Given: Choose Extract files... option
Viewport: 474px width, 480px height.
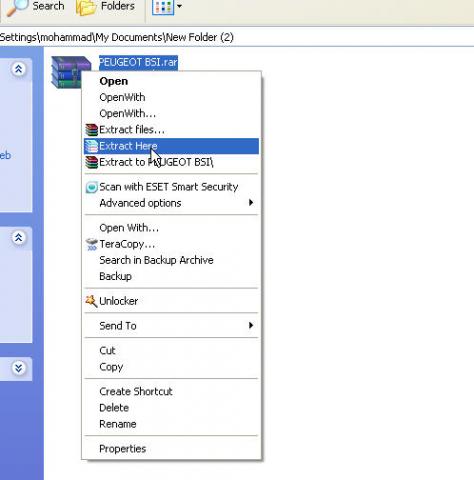Looking at the screenshot, I should coord(171,130).
